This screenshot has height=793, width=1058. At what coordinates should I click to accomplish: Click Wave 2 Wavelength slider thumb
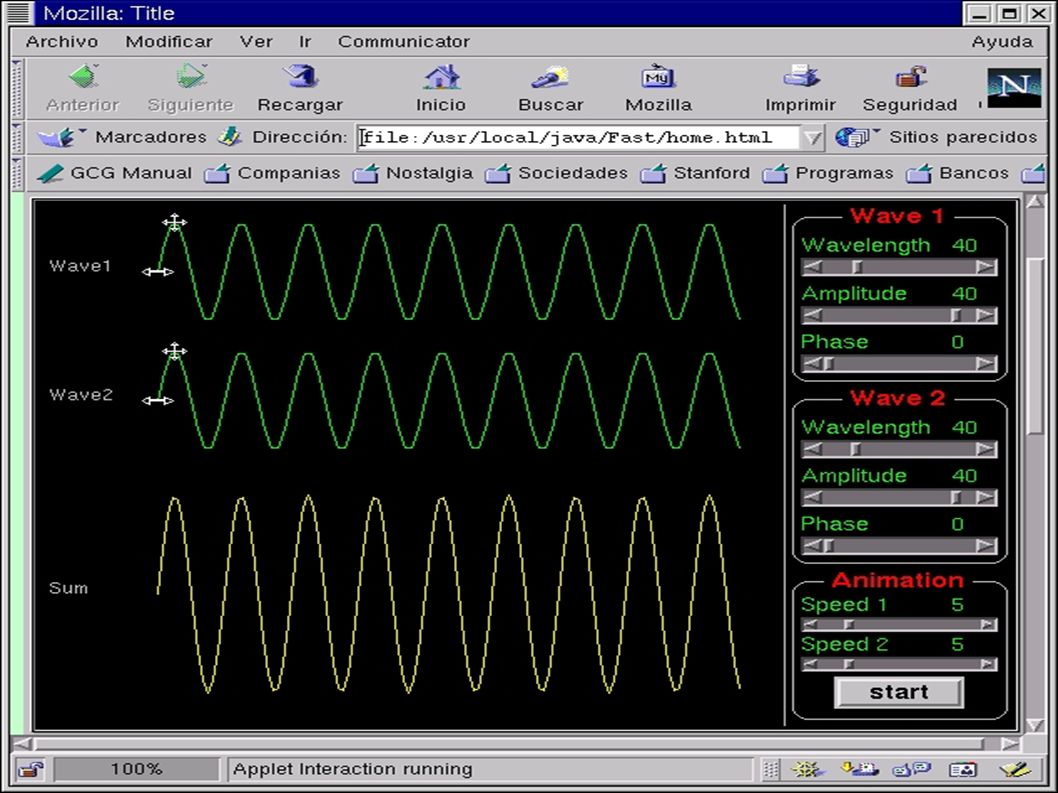tap(856, 449)
